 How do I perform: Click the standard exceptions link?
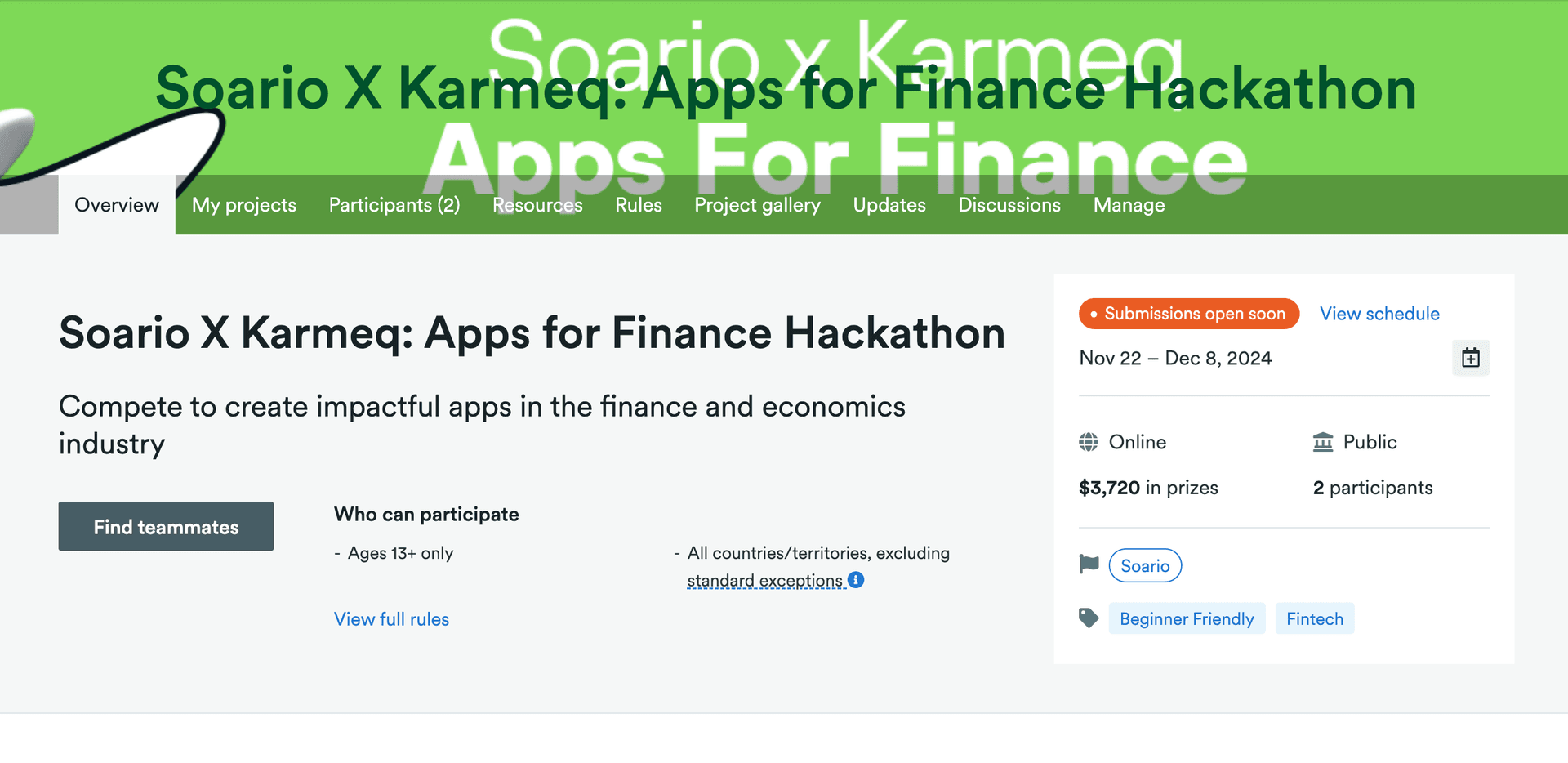(x=764, y=581)
